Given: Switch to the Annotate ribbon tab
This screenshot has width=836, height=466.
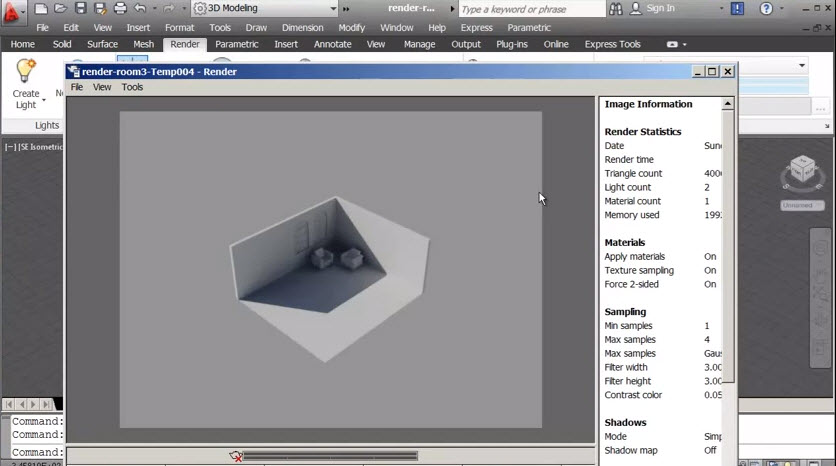Looking at the screenshot, I should click(332, 44).
